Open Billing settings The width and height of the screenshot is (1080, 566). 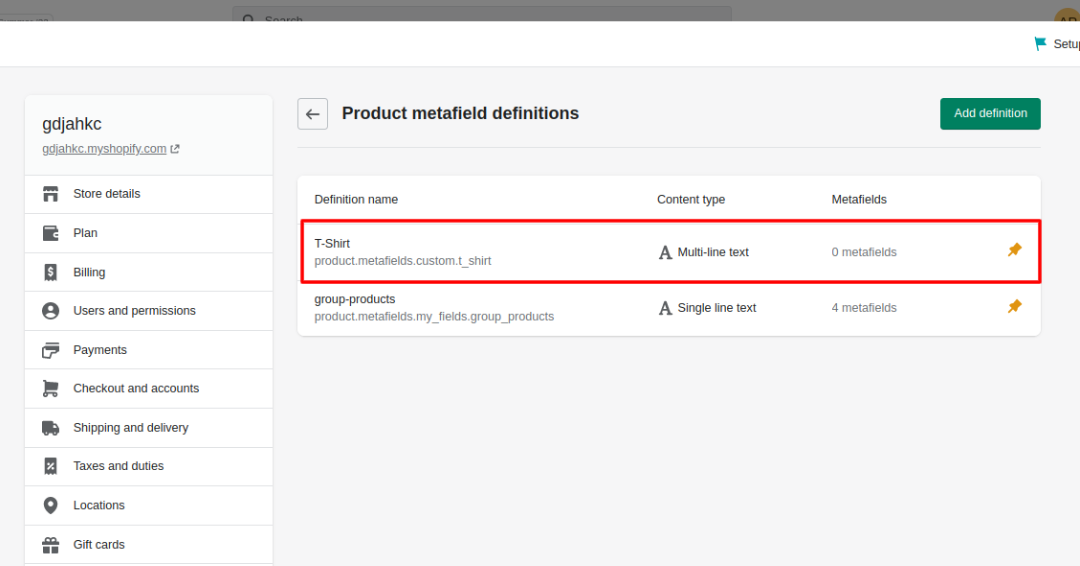click(149, 272)
